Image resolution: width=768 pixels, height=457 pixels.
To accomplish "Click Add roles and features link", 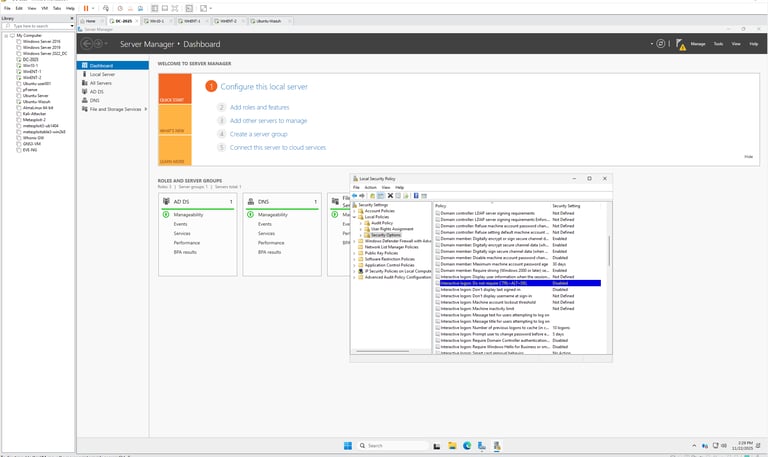I will click(x=260, y=107).
